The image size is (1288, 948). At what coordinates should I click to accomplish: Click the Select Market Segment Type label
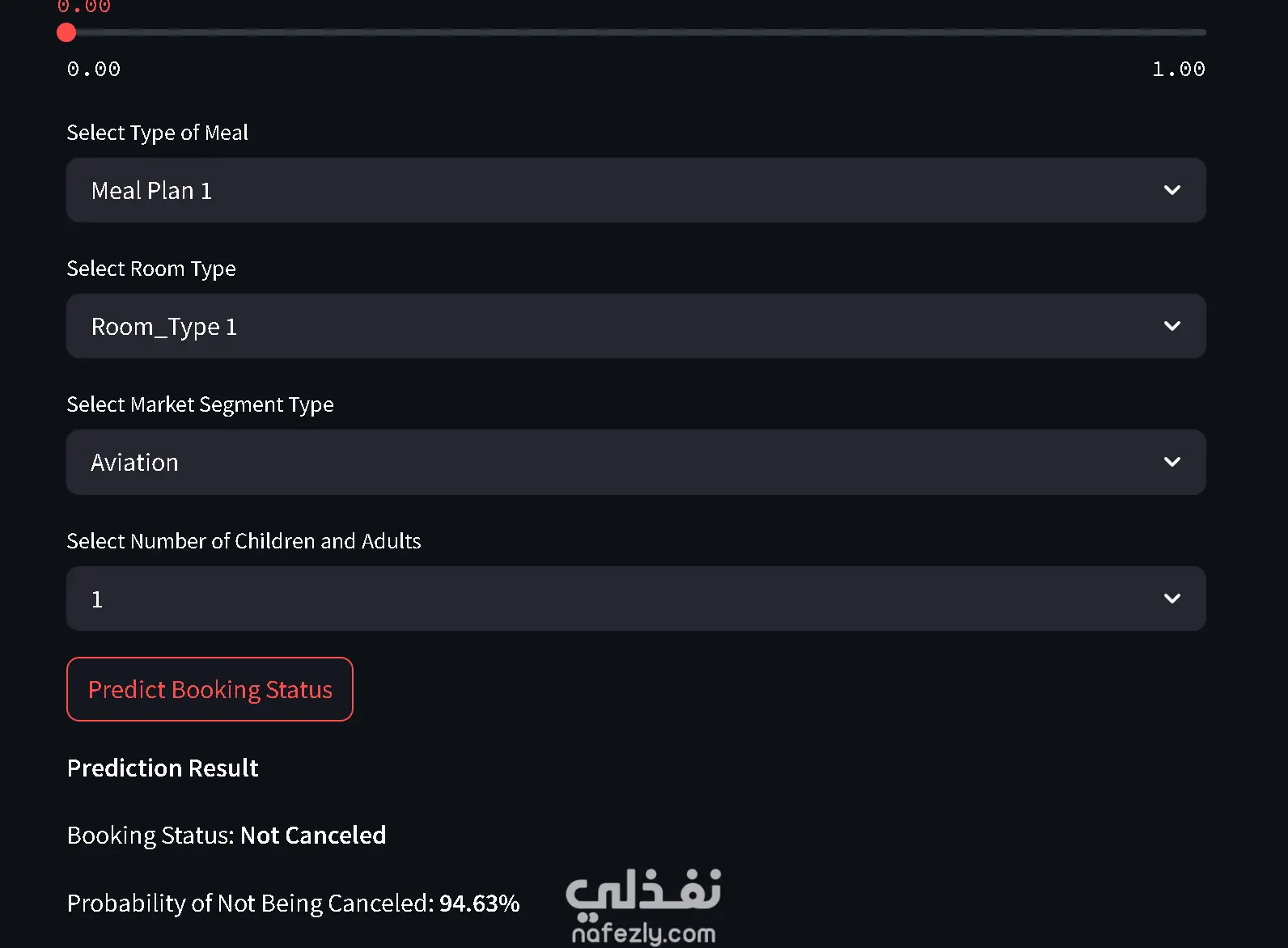pyautogui.click(x=200, y=404)
